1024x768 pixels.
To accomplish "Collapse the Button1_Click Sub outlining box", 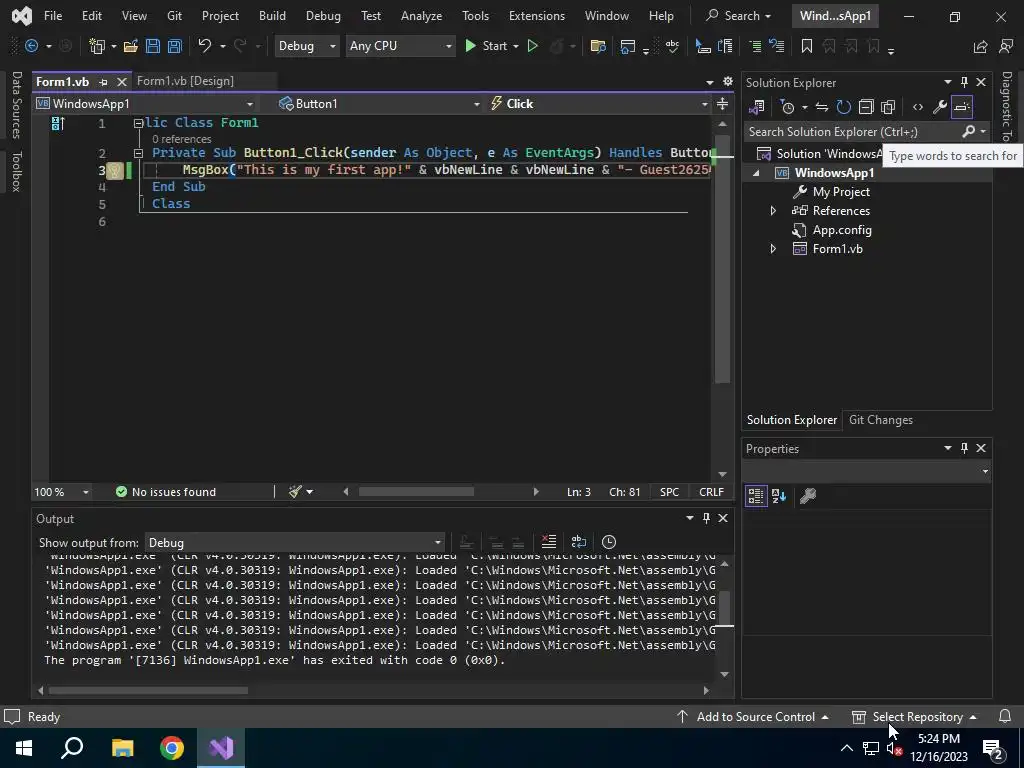I will [x=138, y=153].
